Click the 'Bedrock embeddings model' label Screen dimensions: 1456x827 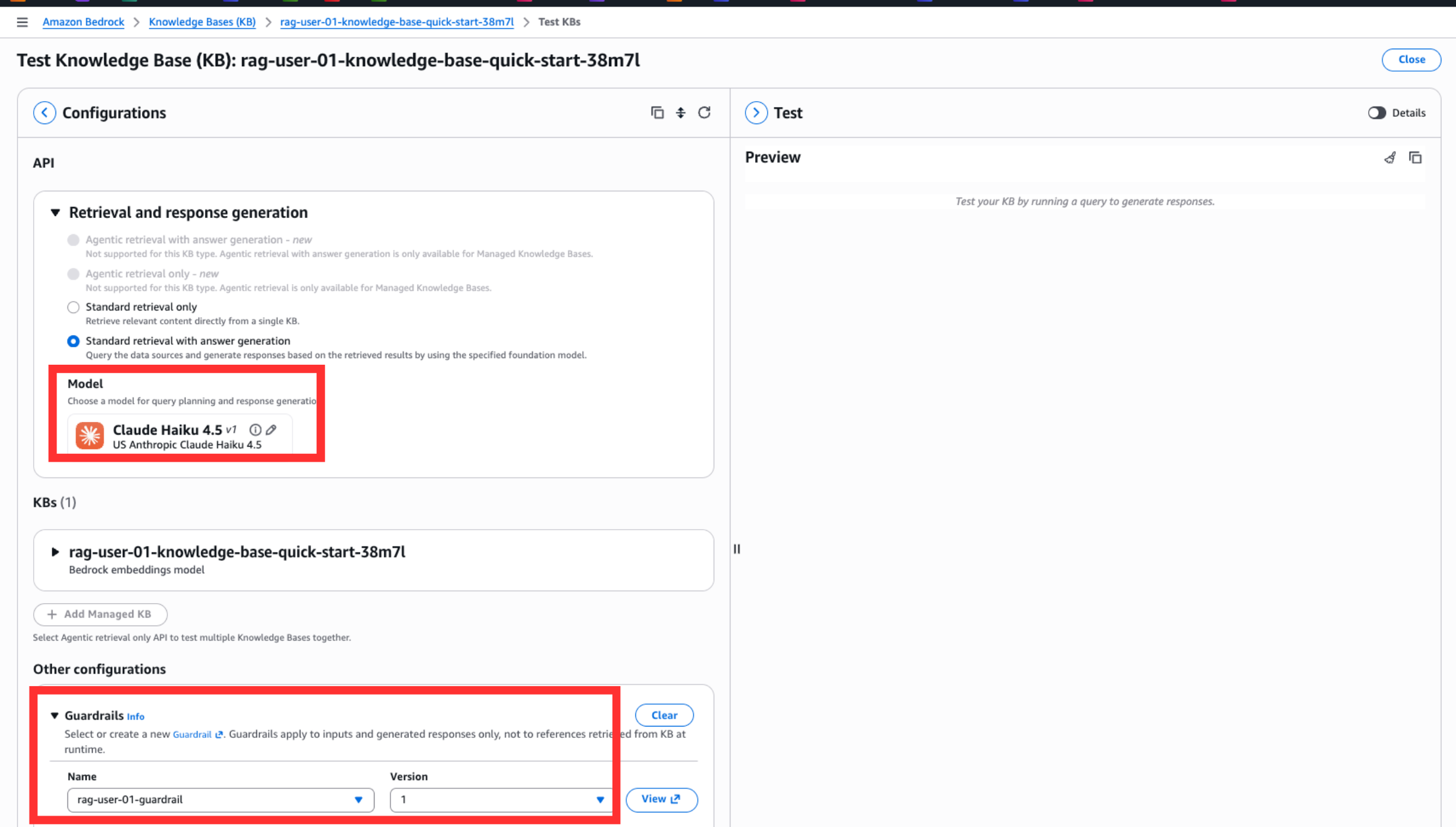click(x=137, y=570)
